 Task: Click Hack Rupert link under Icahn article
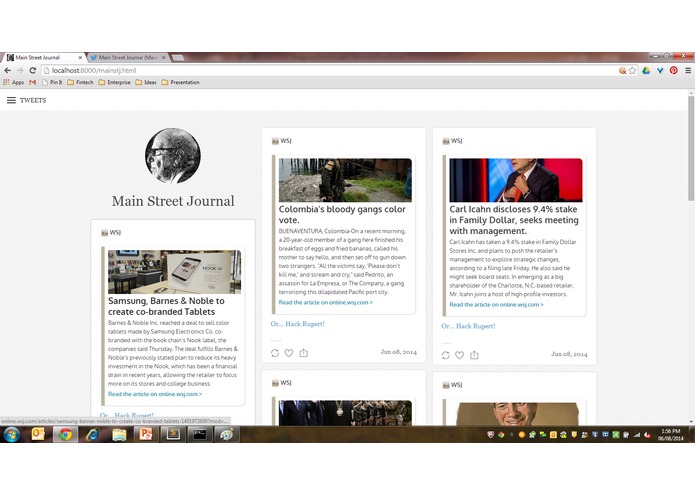tap(468, 326)
